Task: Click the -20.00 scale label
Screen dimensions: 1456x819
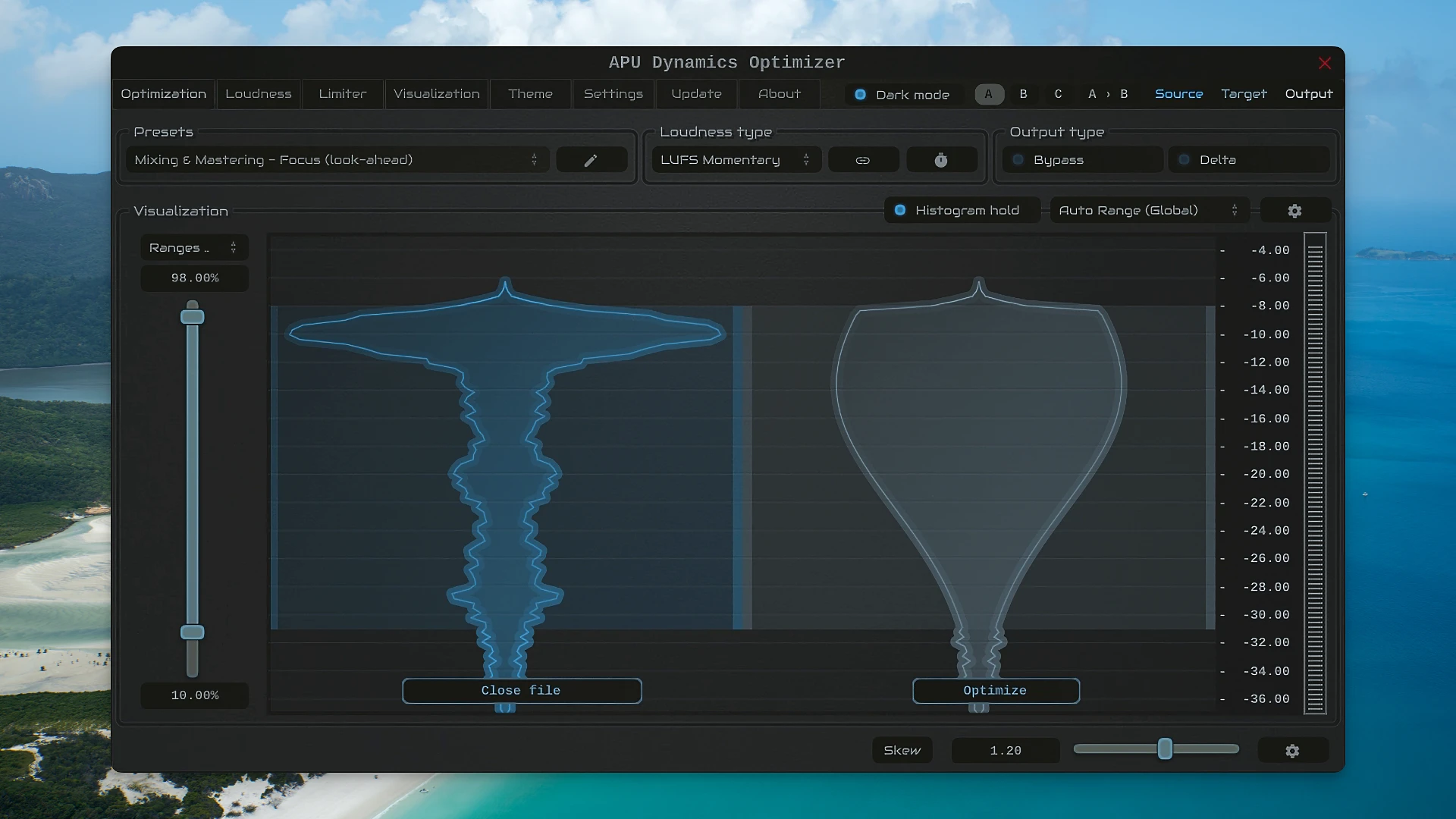Action: click(x=1266, y=474)
